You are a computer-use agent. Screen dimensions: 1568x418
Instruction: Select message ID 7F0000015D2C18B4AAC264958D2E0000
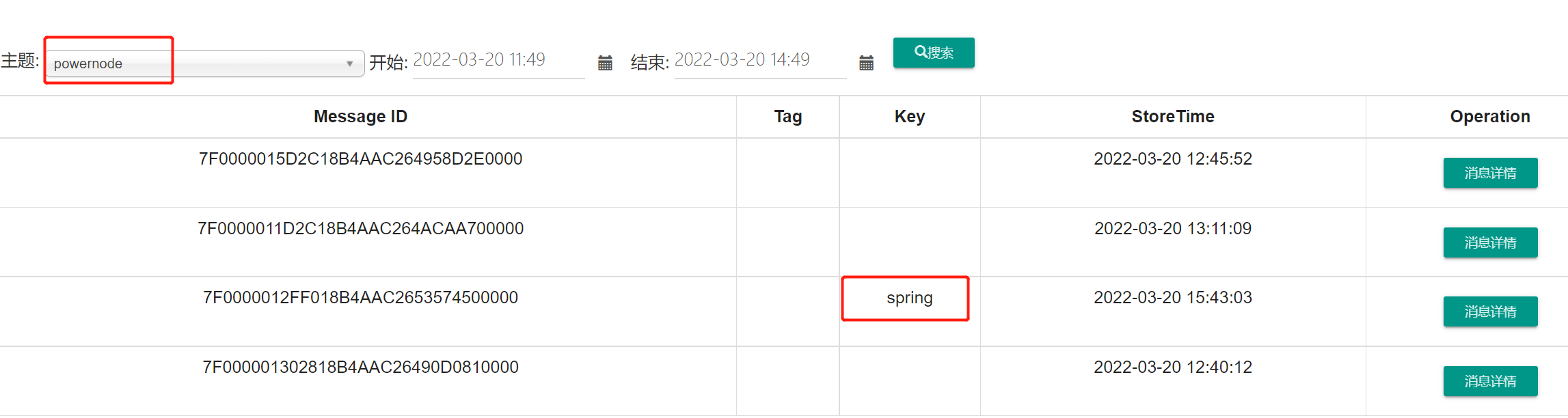click(360, 159)
